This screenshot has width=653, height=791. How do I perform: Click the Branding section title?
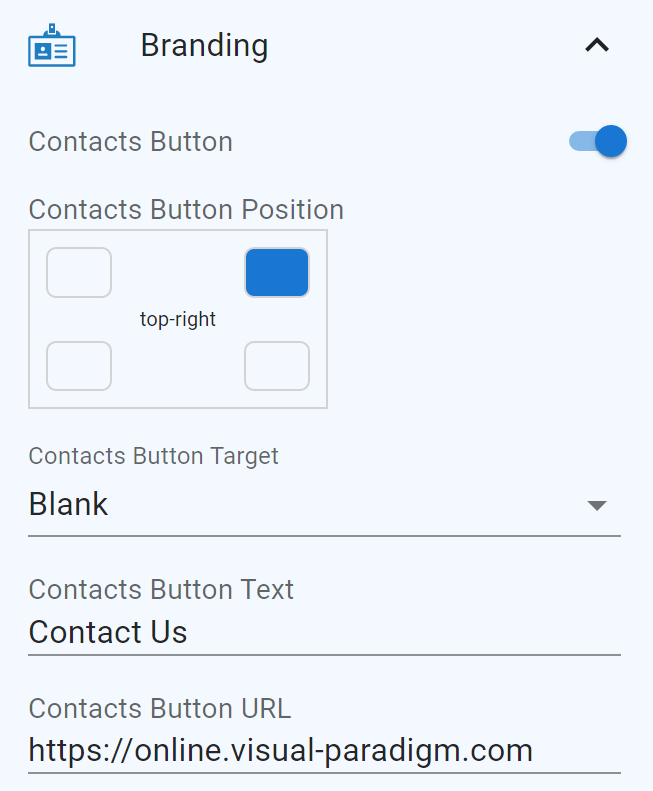(204, 46)
